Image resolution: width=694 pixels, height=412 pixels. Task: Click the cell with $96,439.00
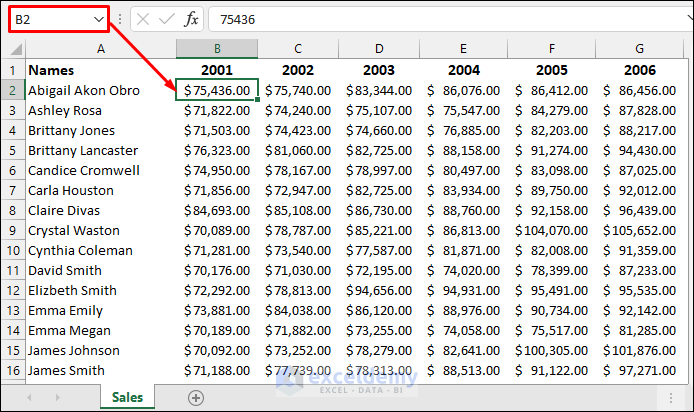640,210
